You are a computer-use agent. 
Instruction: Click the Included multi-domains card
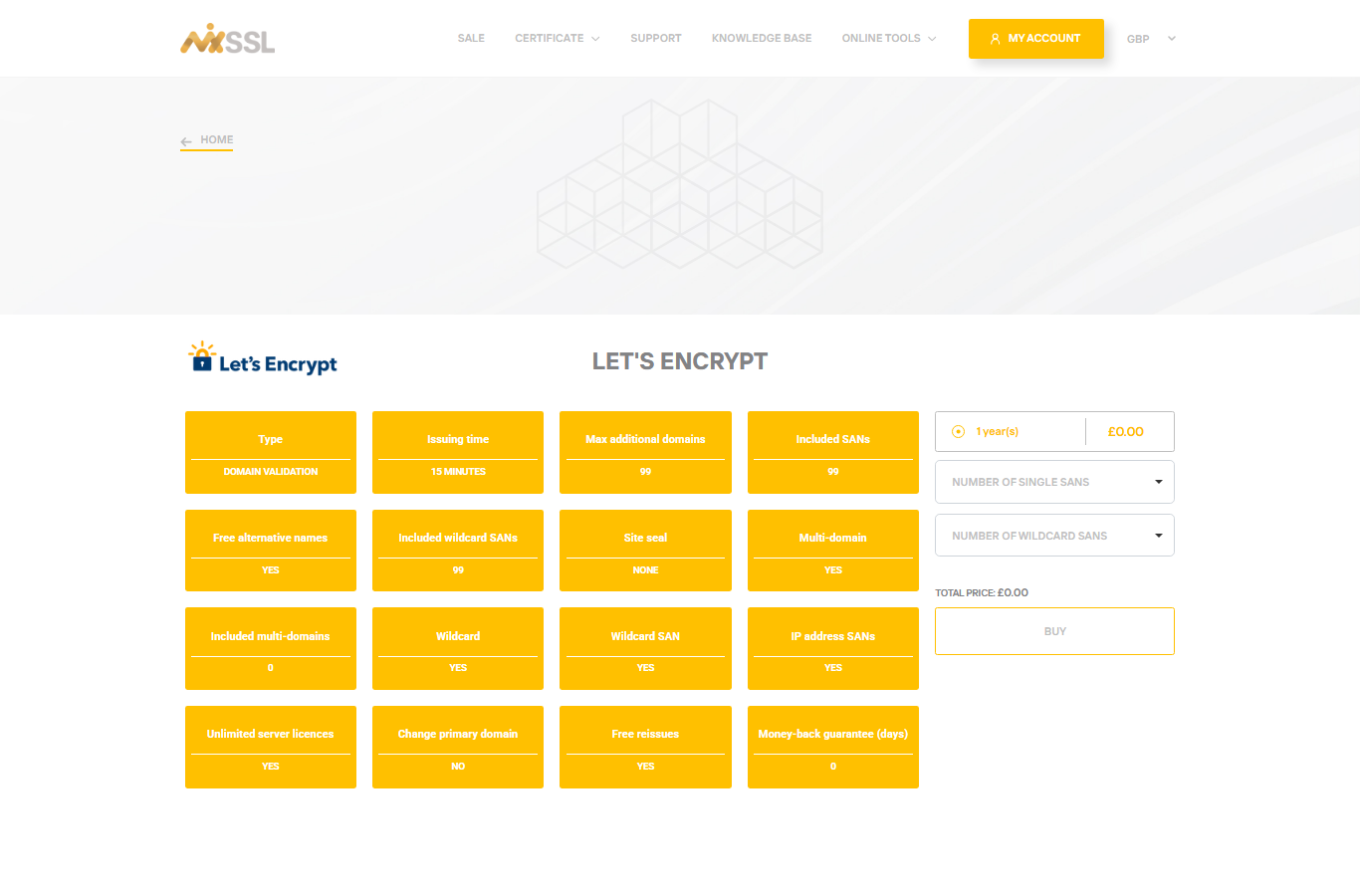pos(271,648)
